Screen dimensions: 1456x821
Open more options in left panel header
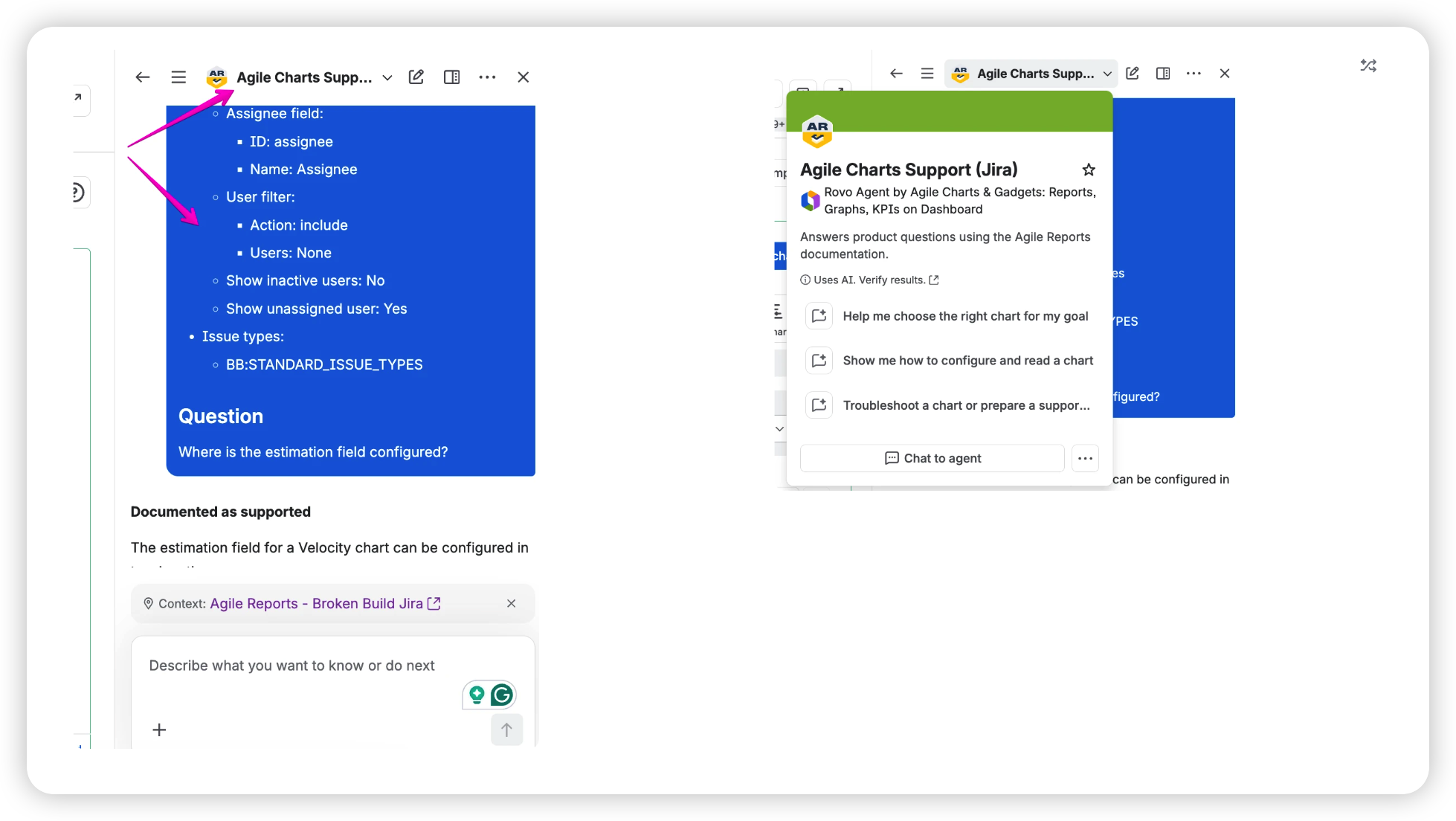tap(487, 77)
